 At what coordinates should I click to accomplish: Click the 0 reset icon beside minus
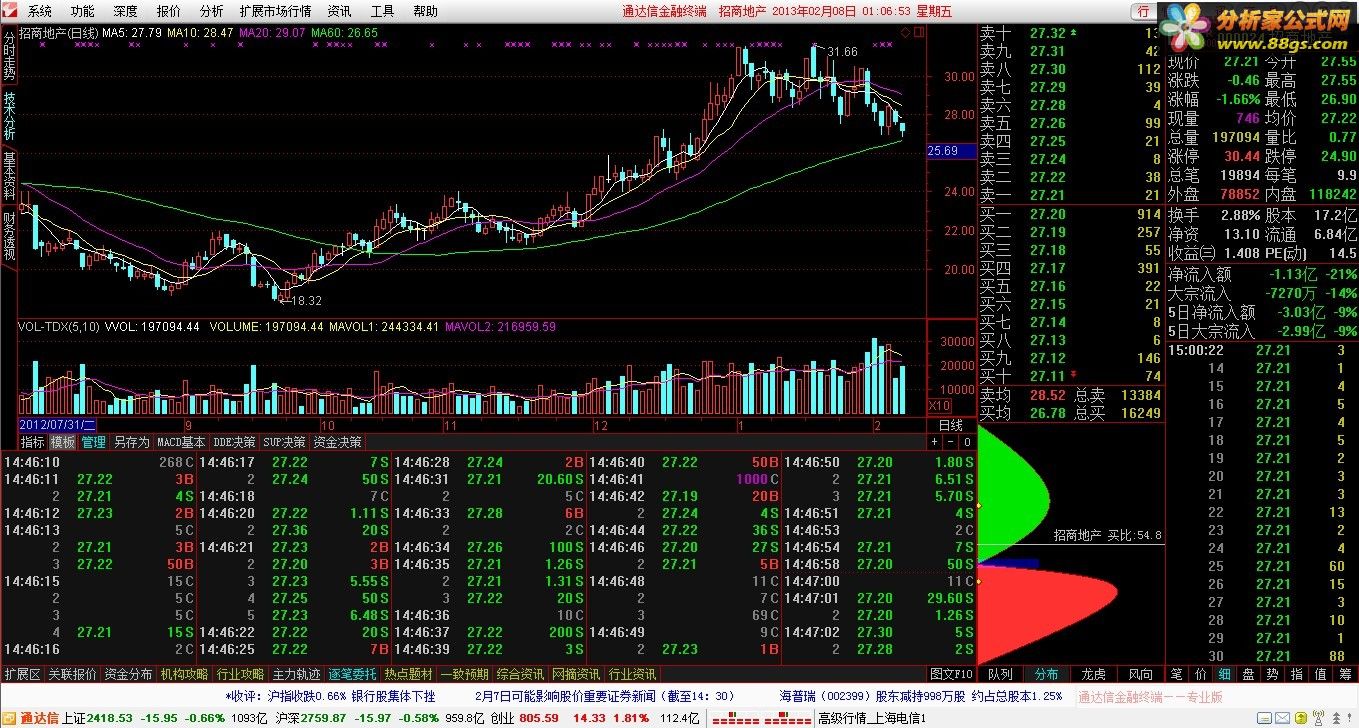(966, 442)
